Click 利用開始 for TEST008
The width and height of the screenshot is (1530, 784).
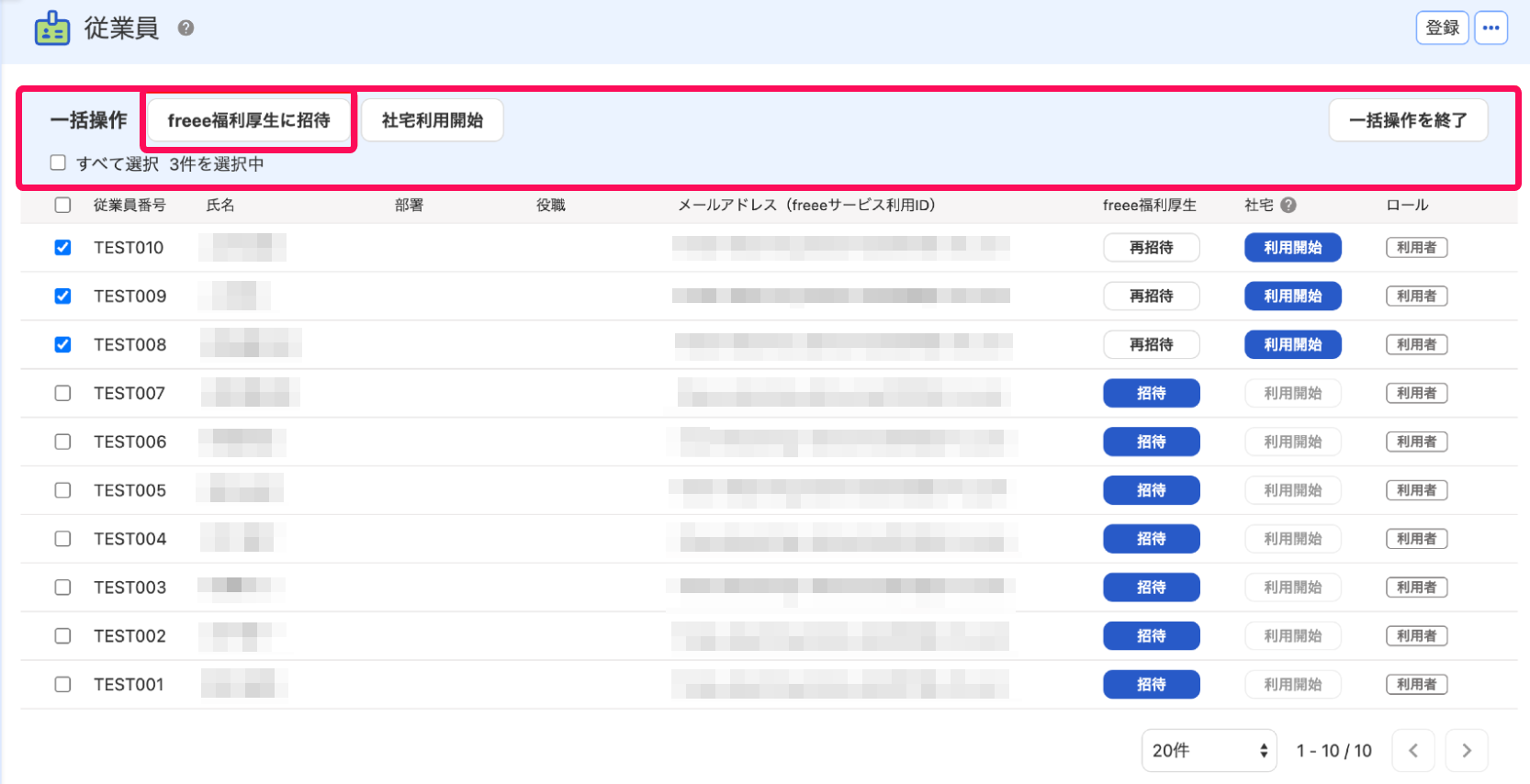coord(1293,344)
